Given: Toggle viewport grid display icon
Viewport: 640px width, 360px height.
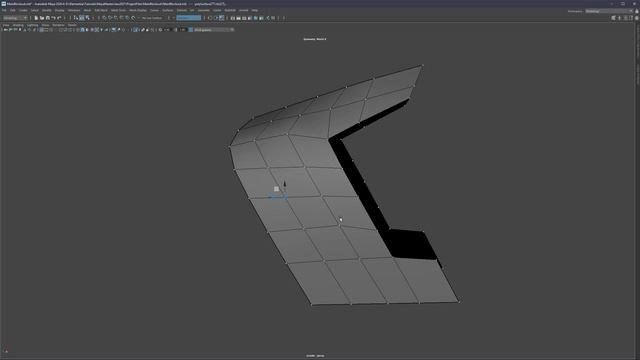Looking at the screenshot, I should click(41, 30).
